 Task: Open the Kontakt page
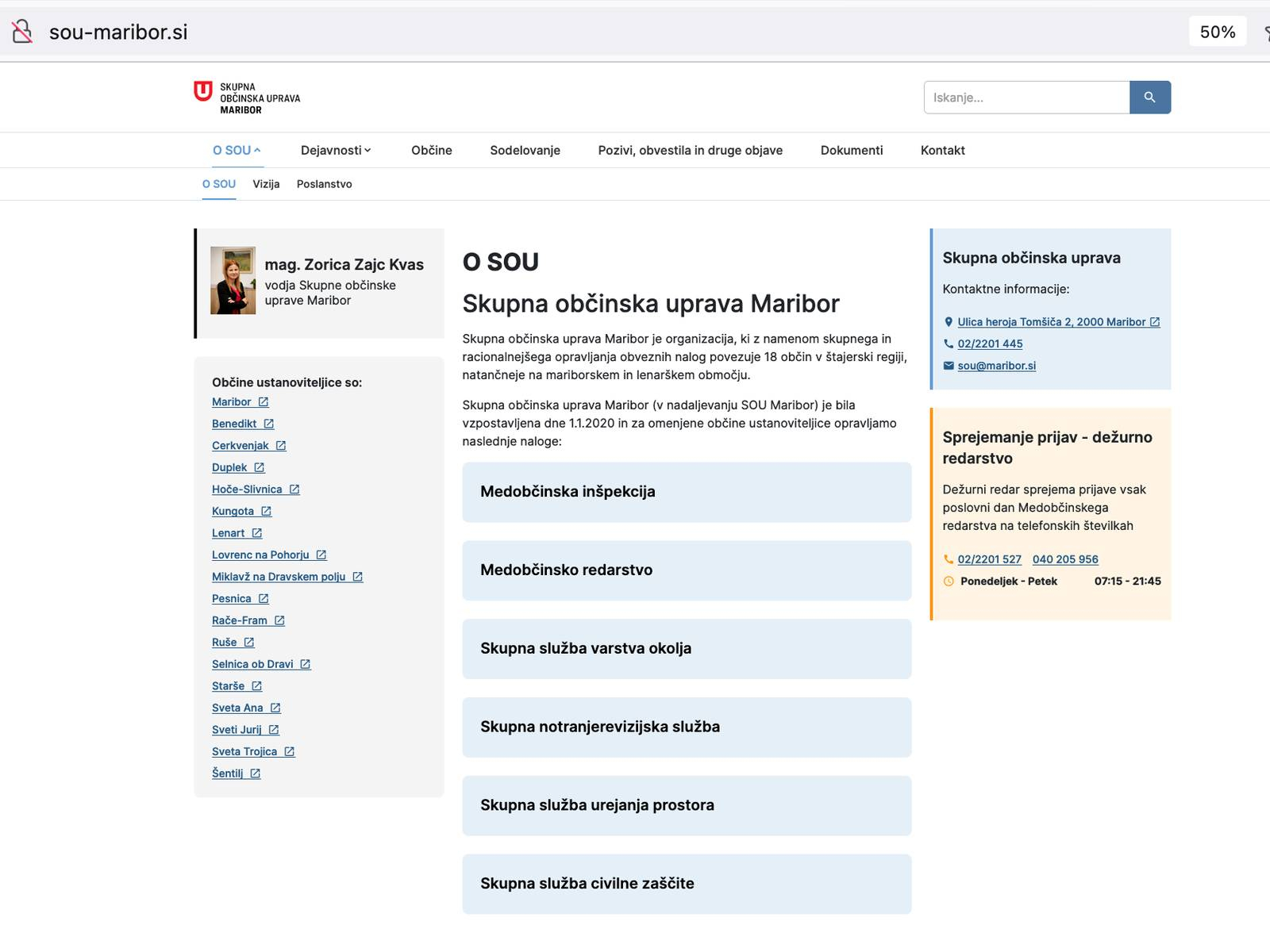tap(942, 150)
